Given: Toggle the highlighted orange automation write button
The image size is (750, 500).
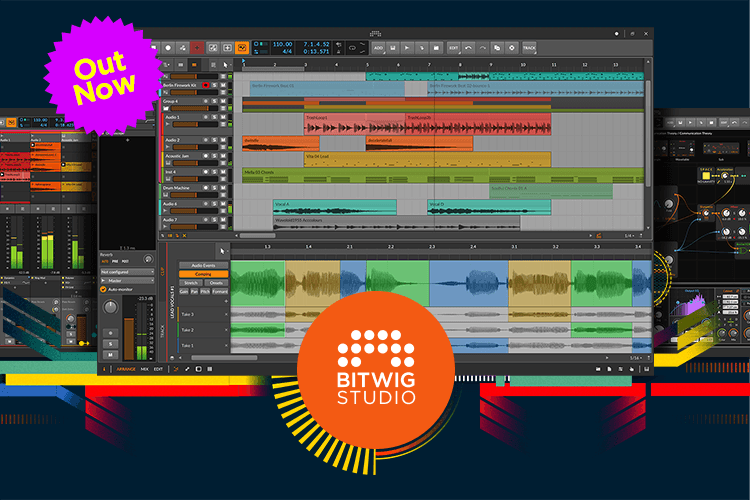Looking at the screenshot, I should click(x=242, y=47).
